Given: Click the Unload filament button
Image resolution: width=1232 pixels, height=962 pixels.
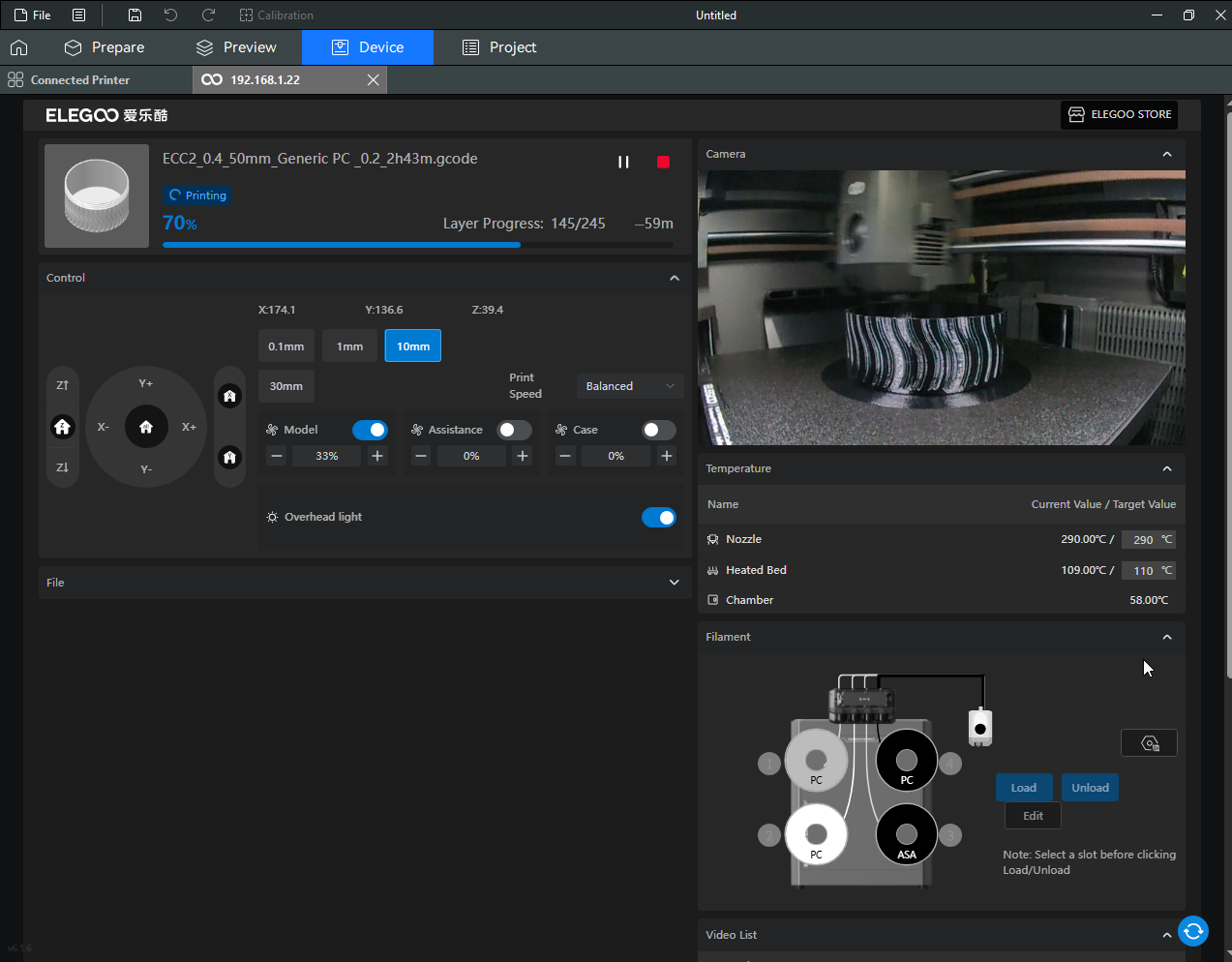Looking at the screenshot, I should tap(1090, 788).
